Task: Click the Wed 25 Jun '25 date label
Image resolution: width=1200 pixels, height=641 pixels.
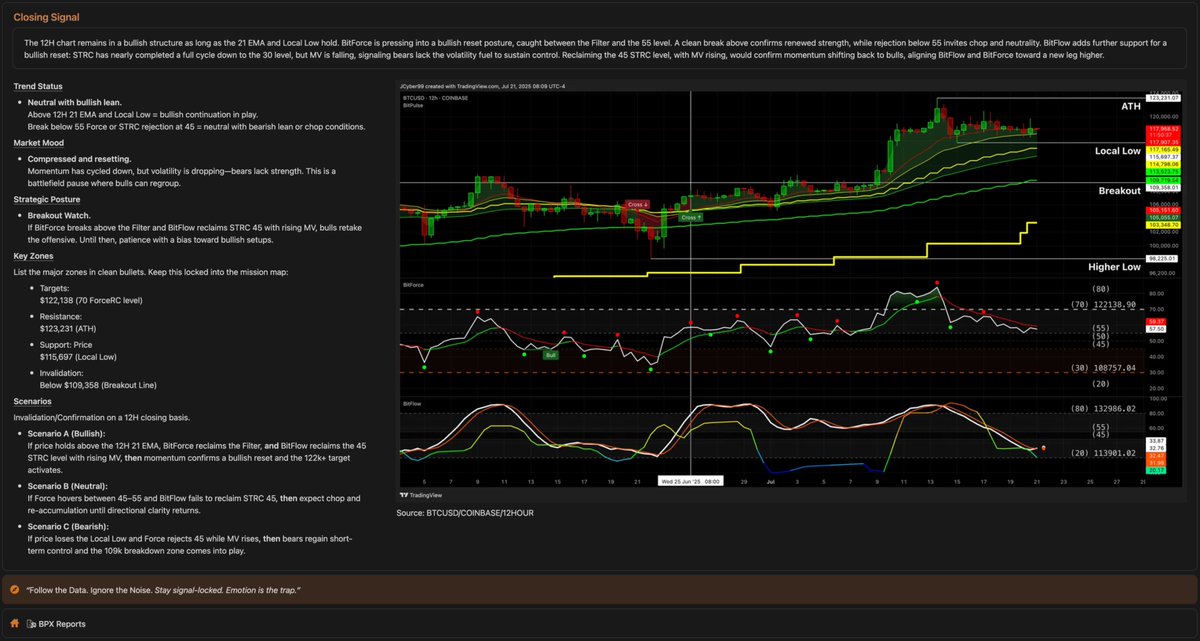Action: (691, 480)
